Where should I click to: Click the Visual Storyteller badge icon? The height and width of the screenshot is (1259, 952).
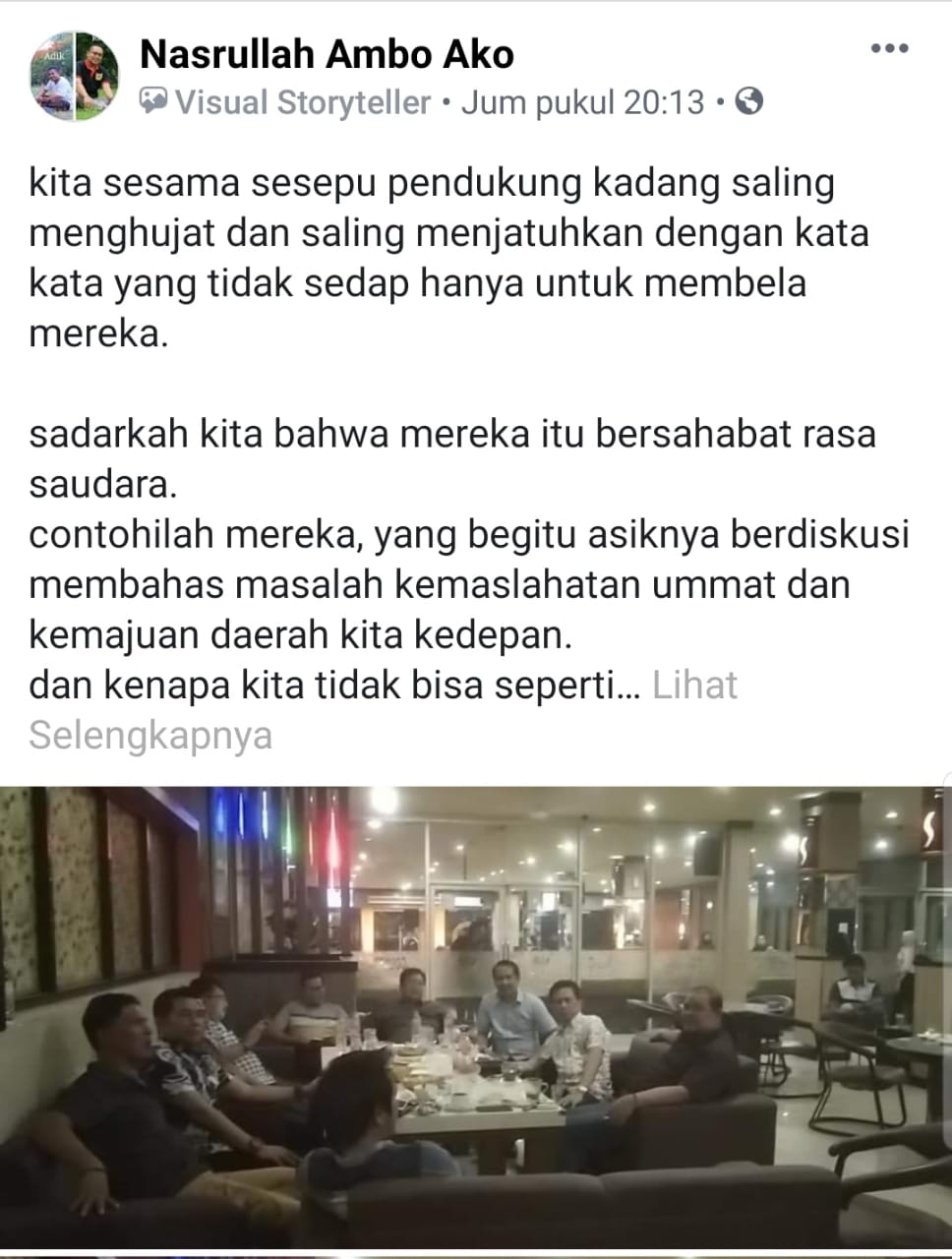point(153,101)
